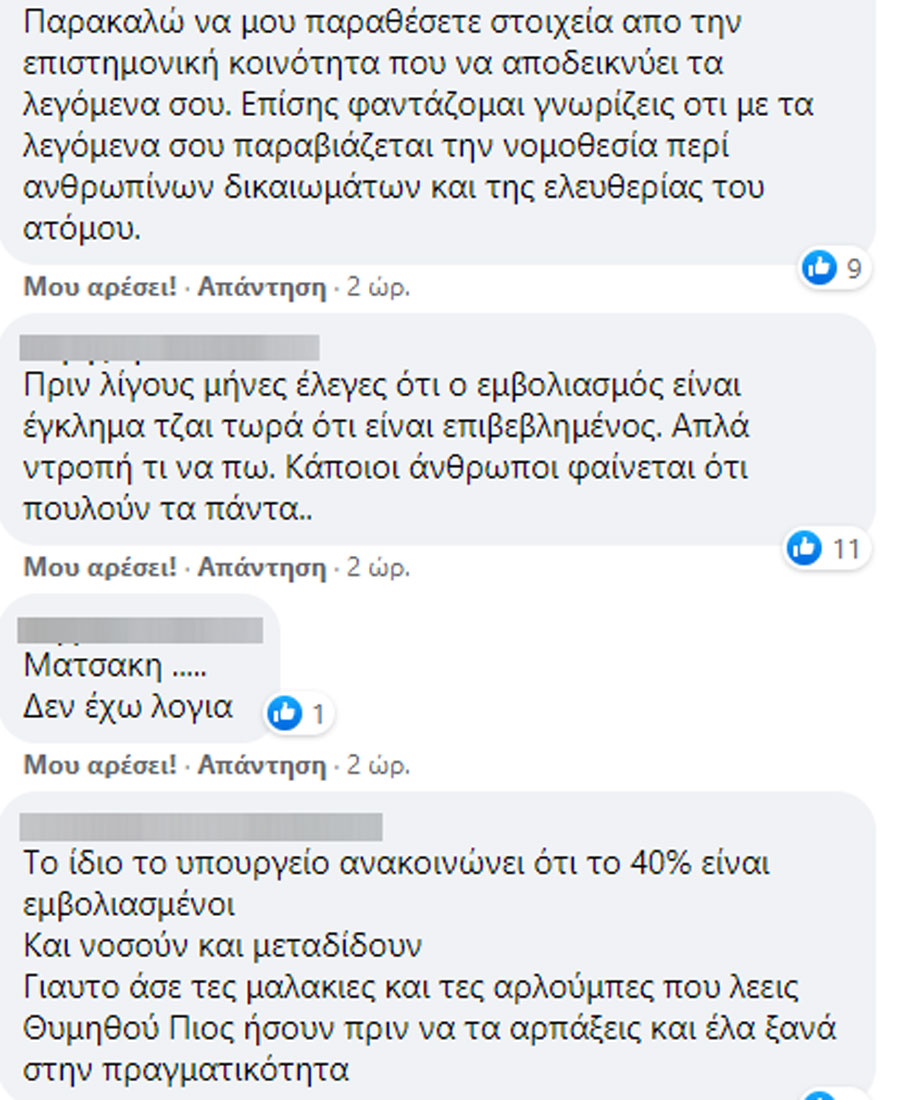Click the thumbs-up icon showing 9 reactions
Screen dimensions: 900x1100
pos(819,267)
